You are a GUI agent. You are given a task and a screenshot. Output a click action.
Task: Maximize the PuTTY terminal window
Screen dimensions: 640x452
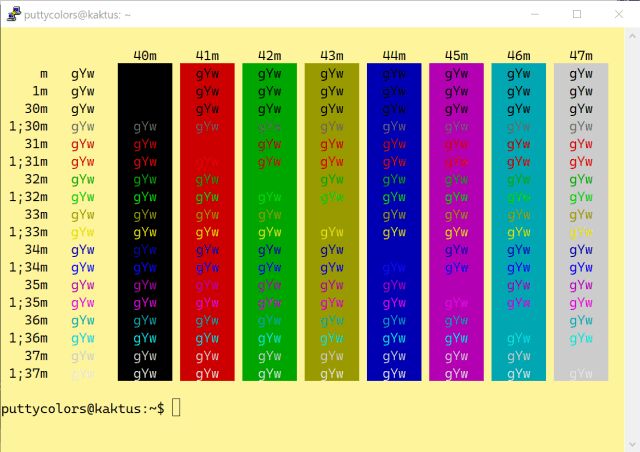point(577,14)
